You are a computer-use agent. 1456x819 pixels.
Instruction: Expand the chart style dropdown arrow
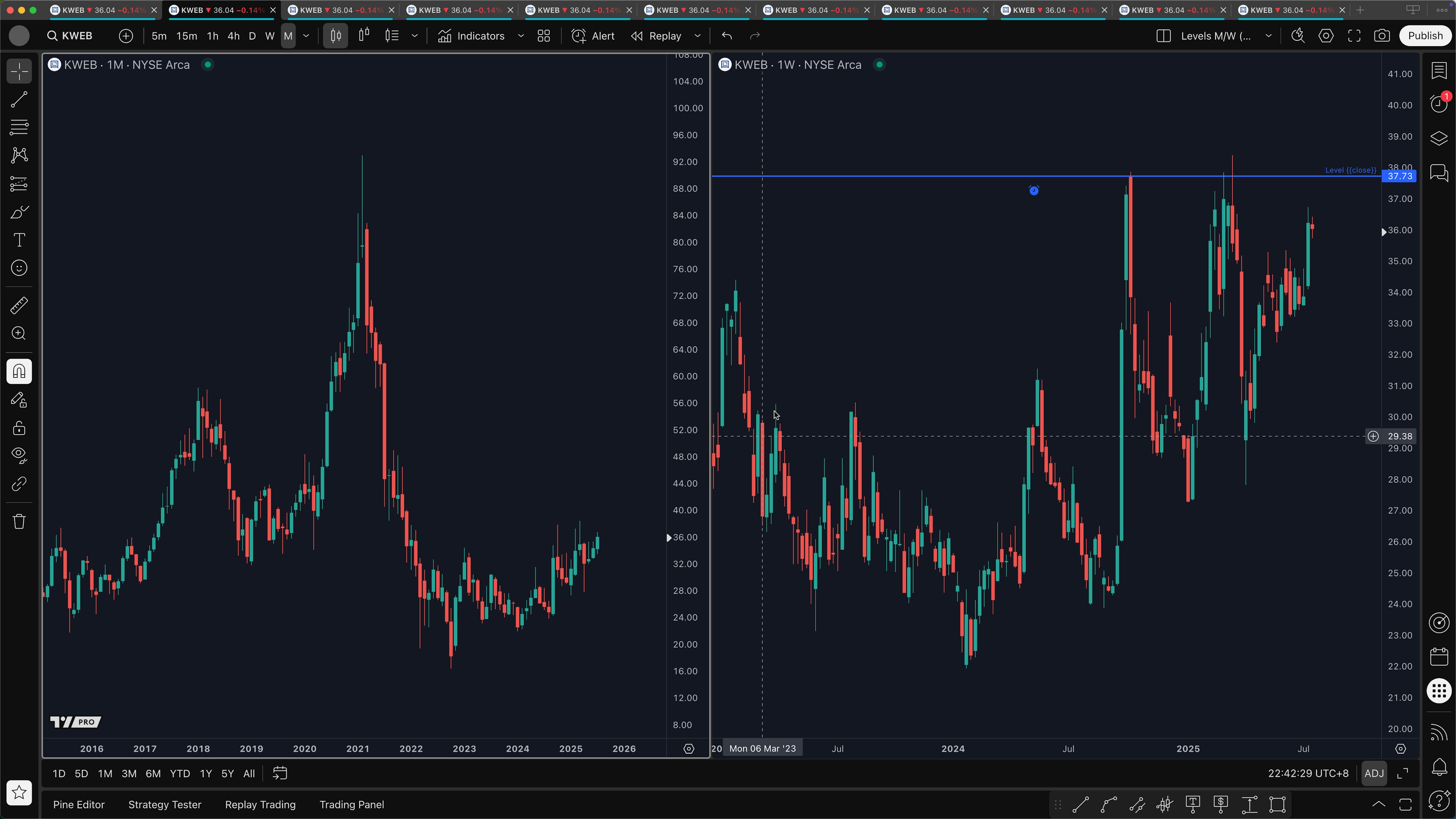click(415, 36)
